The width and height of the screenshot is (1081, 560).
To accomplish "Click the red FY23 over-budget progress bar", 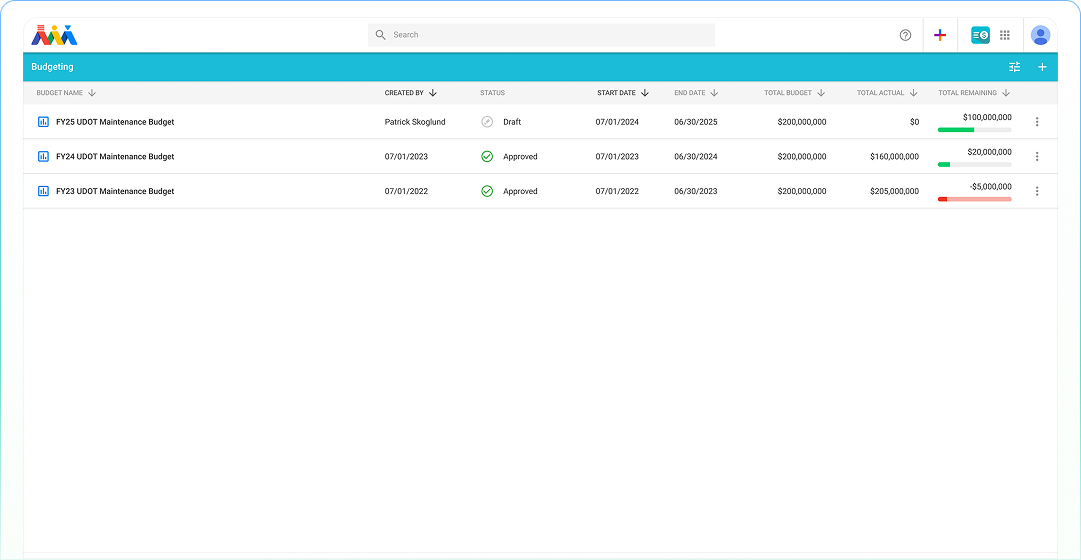I will pyautogui.click(x=975, y=199).
